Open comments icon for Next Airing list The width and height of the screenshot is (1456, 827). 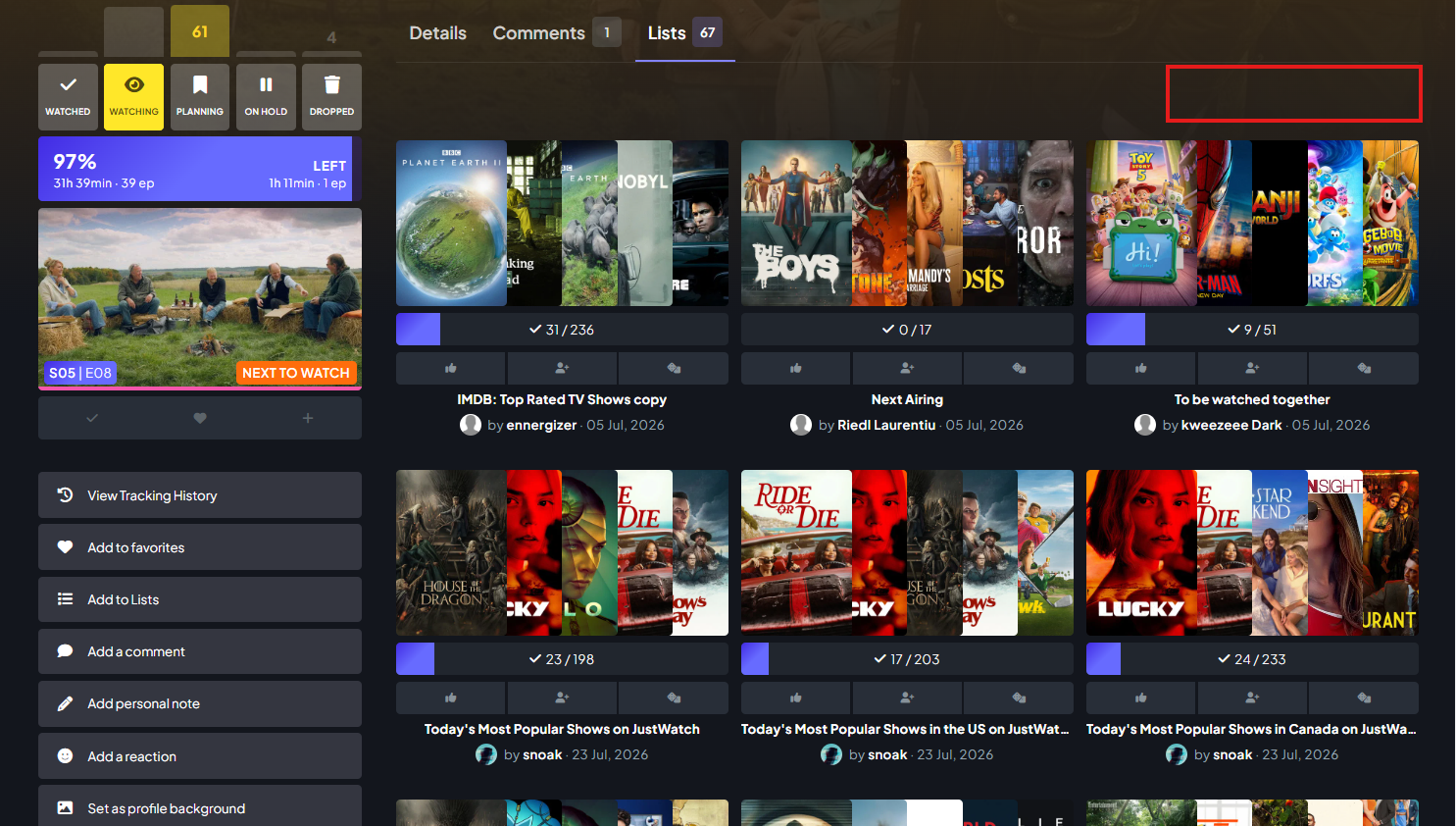[1019, 368]
